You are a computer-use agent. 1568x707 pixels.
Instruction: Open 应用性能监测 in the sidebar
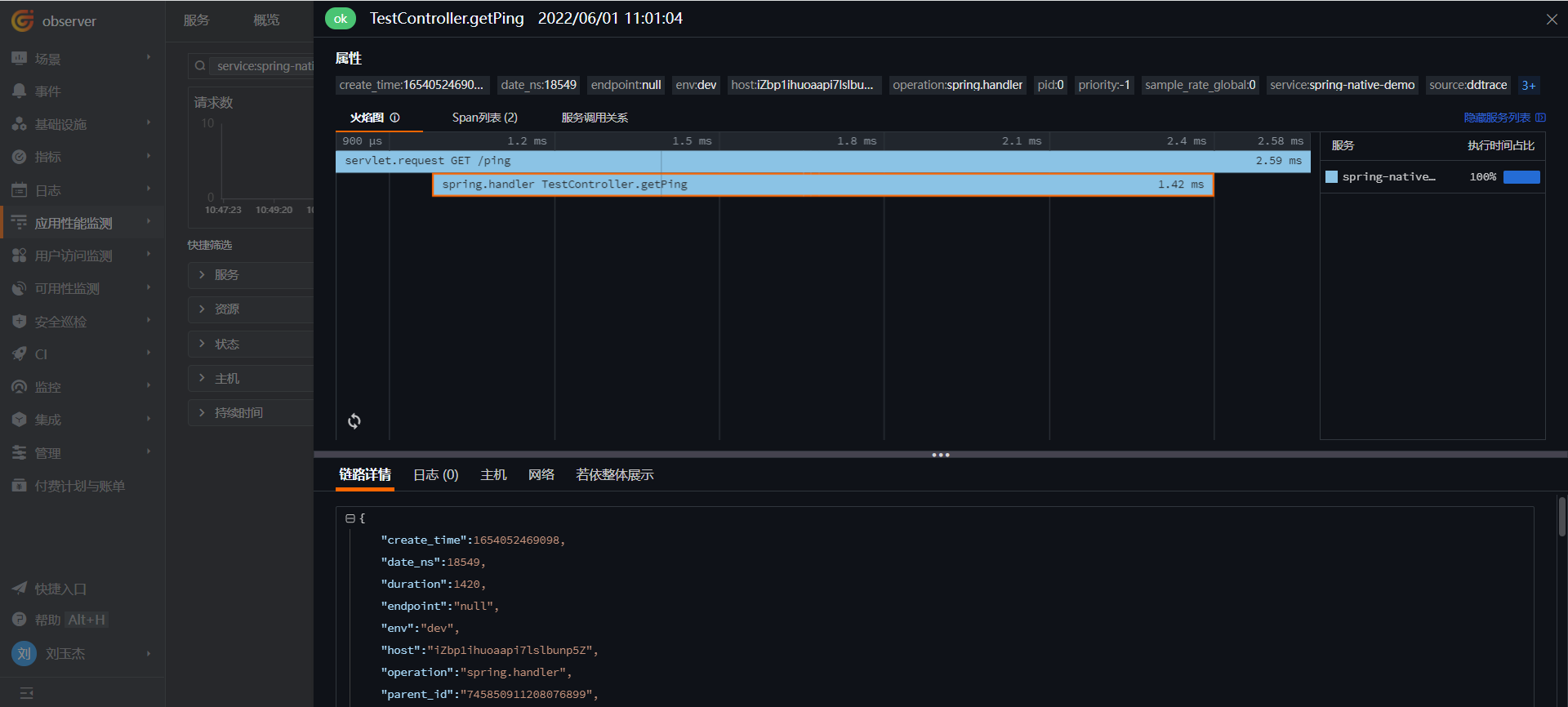pyautogui.click(x=82, y=223)
